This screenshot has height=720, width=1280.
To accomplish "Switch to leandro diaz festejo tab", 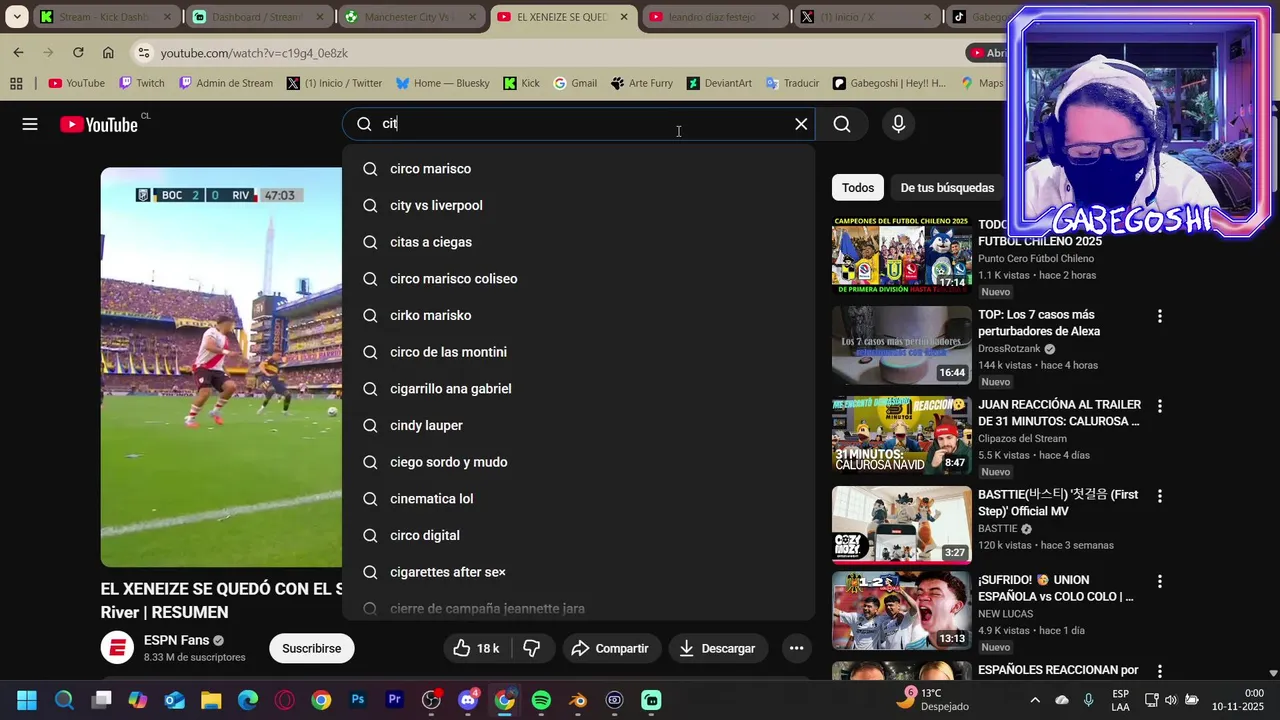I will [x=714, y=17].
